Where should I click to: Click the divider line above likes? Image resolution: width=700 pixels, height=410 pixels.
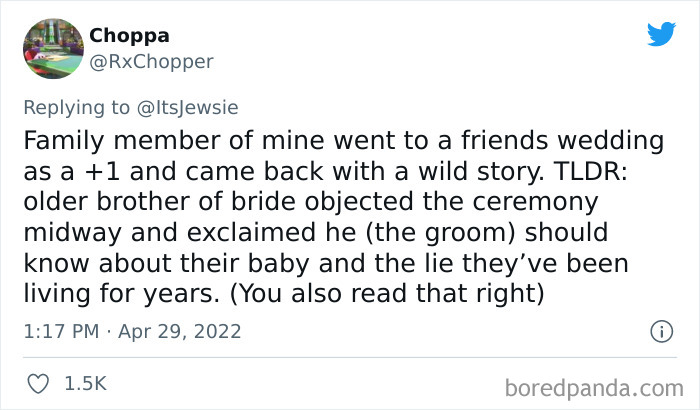pyautogui.click(x=350, y=357)
